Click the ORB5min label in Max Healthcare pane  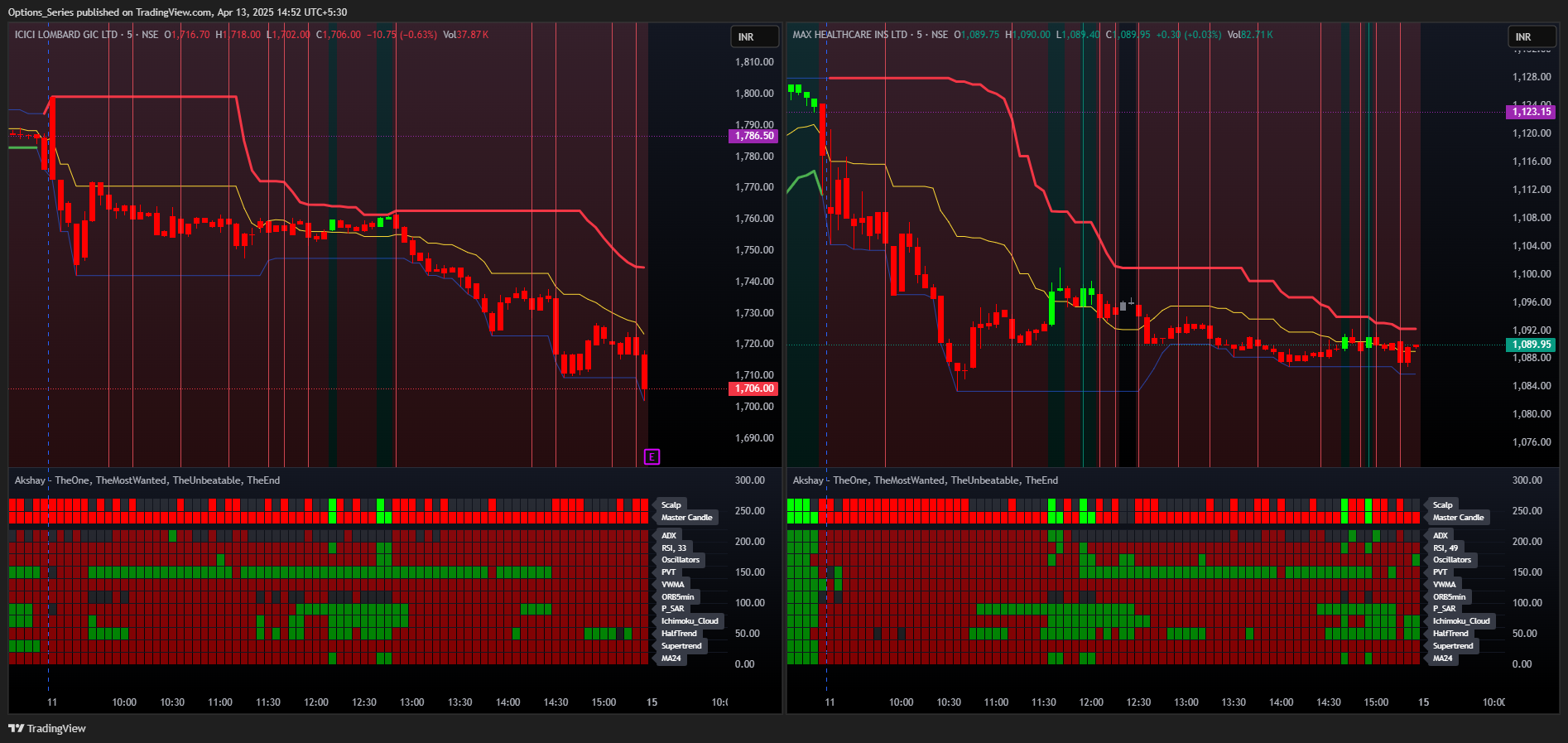click(x=1450, y=597)
